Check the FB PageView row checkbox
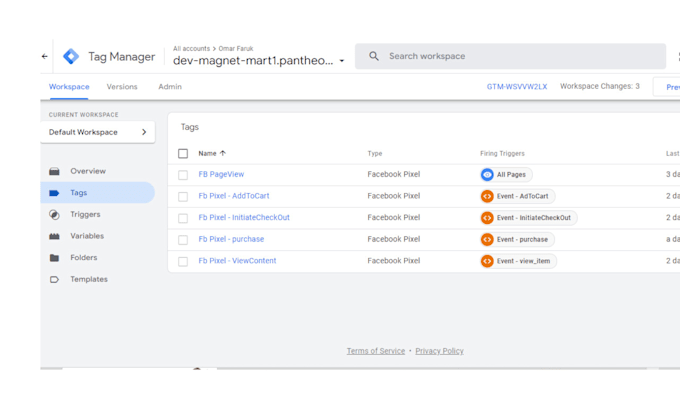This screenshot has width=680, height=409. (x=183, y=175)
